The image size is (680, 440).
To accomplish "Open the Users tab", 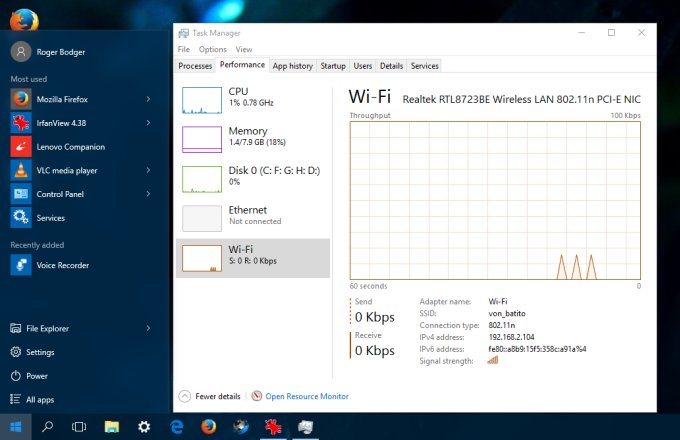I will [x=363, y=66].
